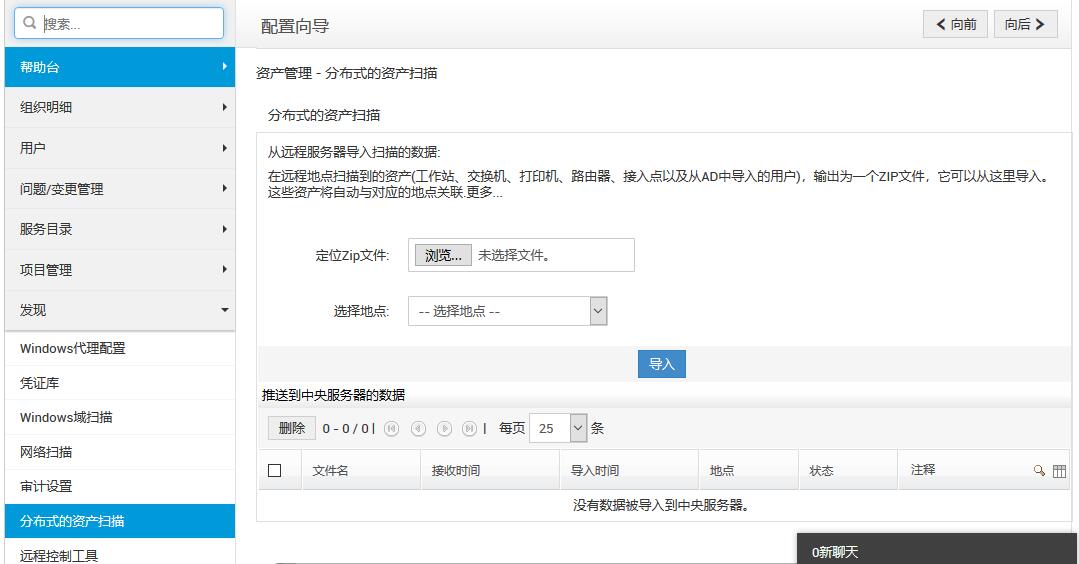Viewport: 1079px width, 564px height.
Task: Click the 地点 column header
Action: [722, 470]
